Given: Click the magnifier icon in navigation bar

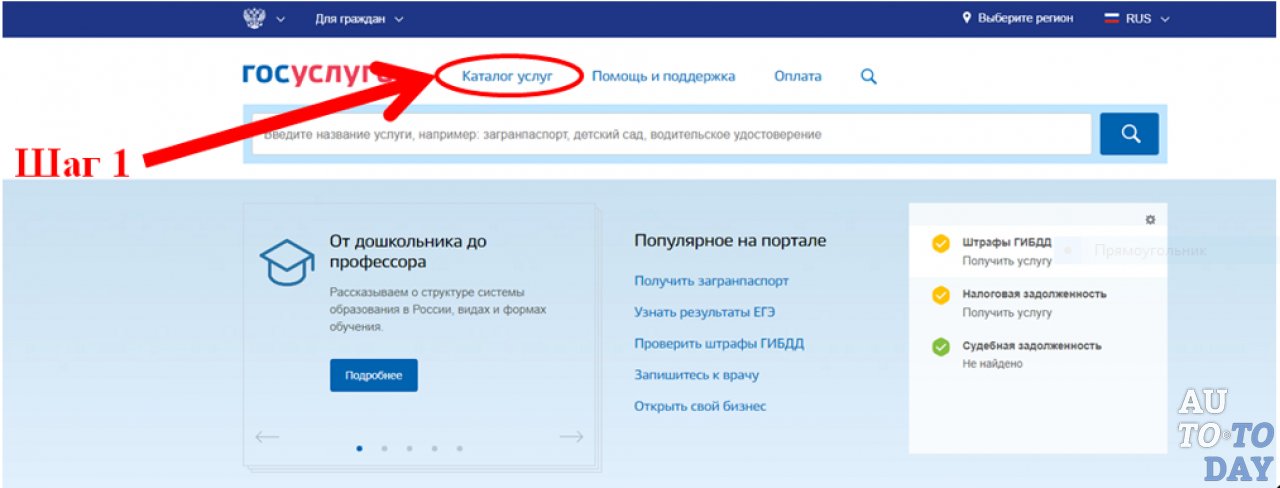Looking at the screenshot, I should tap(868, 76).
